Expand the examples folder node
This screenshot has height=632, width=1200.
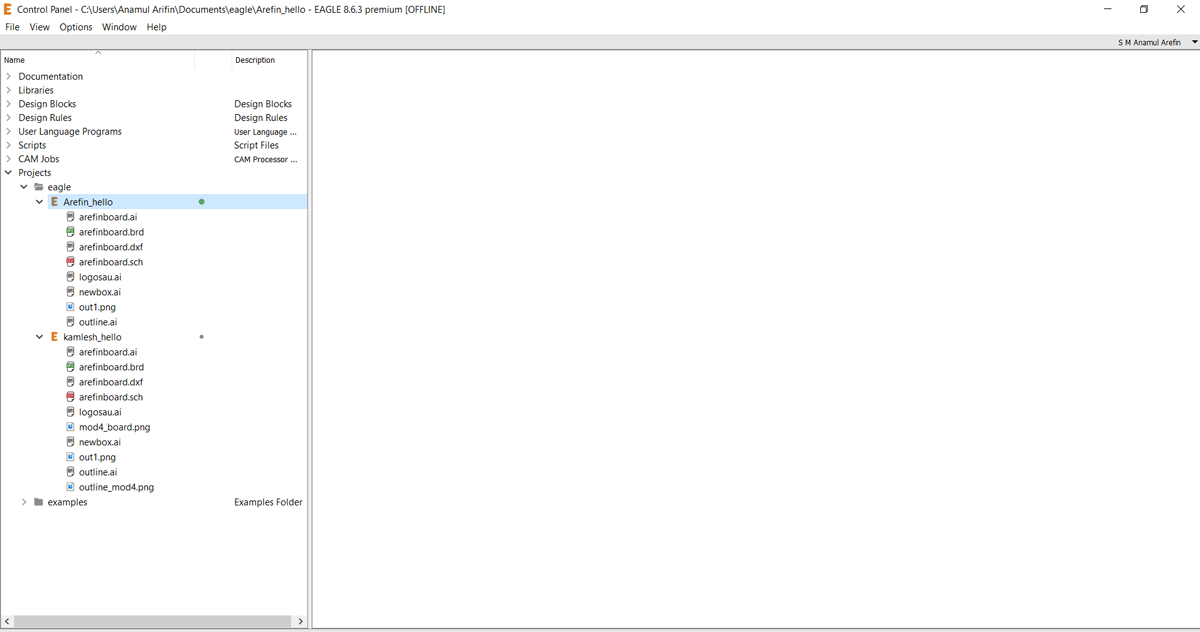(x=24, y=502)
